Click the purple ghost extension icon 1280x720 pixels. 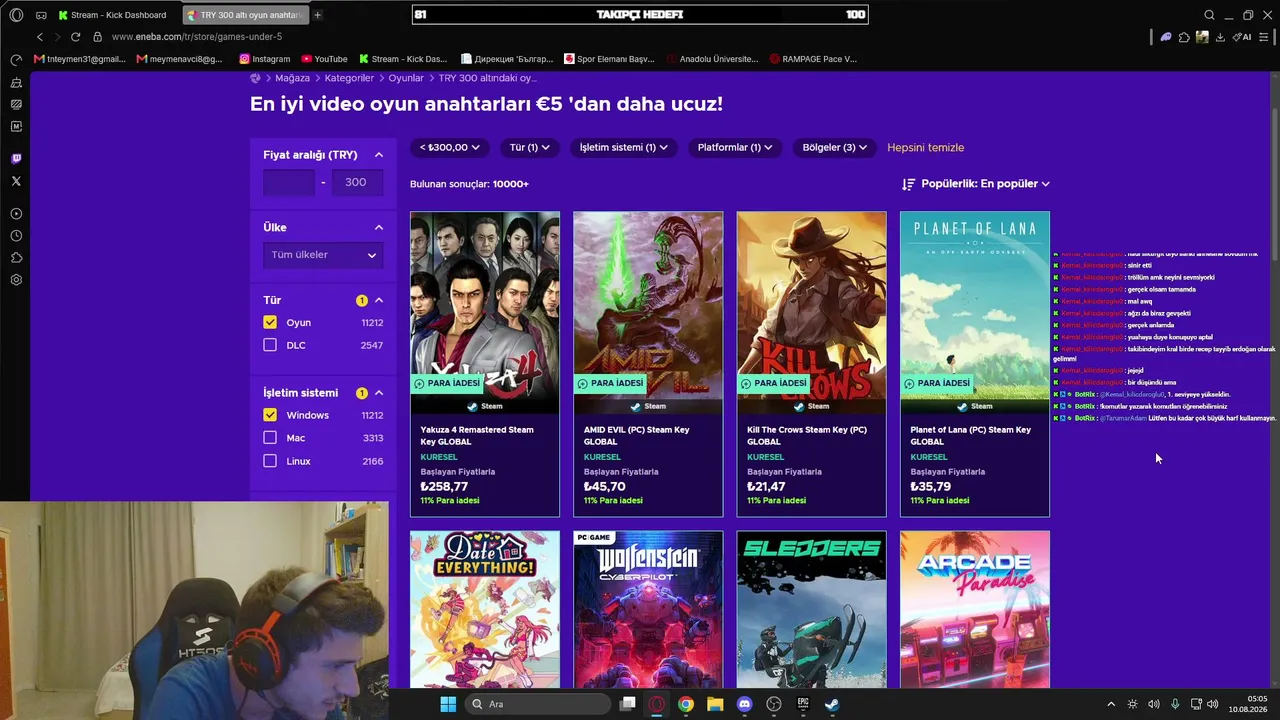1166,37
